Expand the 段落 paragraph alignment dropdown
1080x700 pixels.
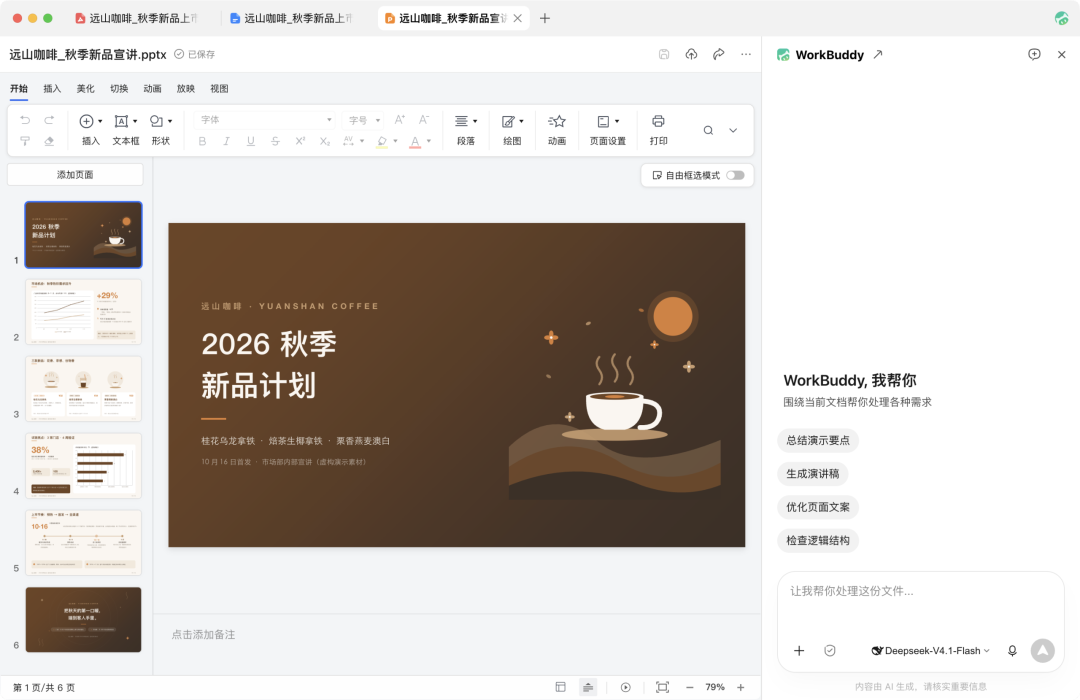coord(475,121)
